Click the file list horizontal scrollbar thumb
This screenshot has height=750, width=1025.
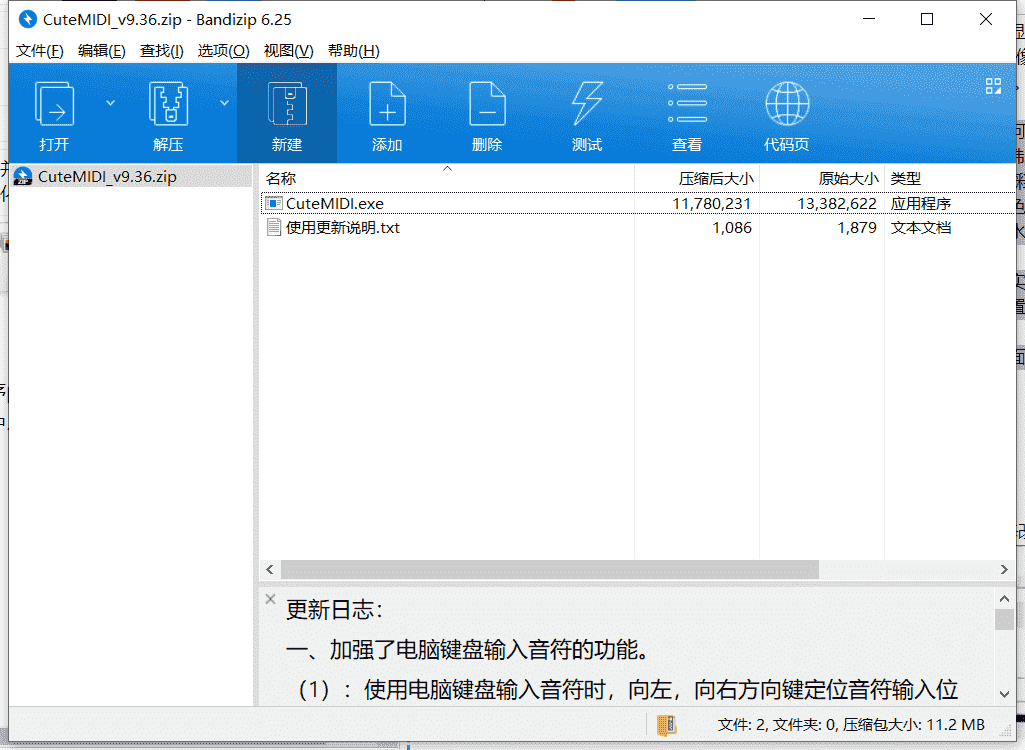tap(550, 570)
